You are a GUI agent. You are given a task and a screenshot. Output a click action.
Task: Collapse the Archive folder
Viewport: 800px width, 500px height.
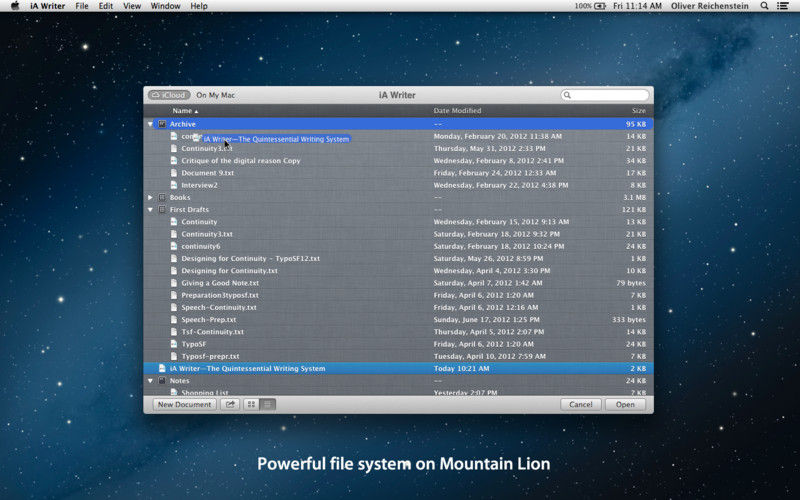[151, 124]
